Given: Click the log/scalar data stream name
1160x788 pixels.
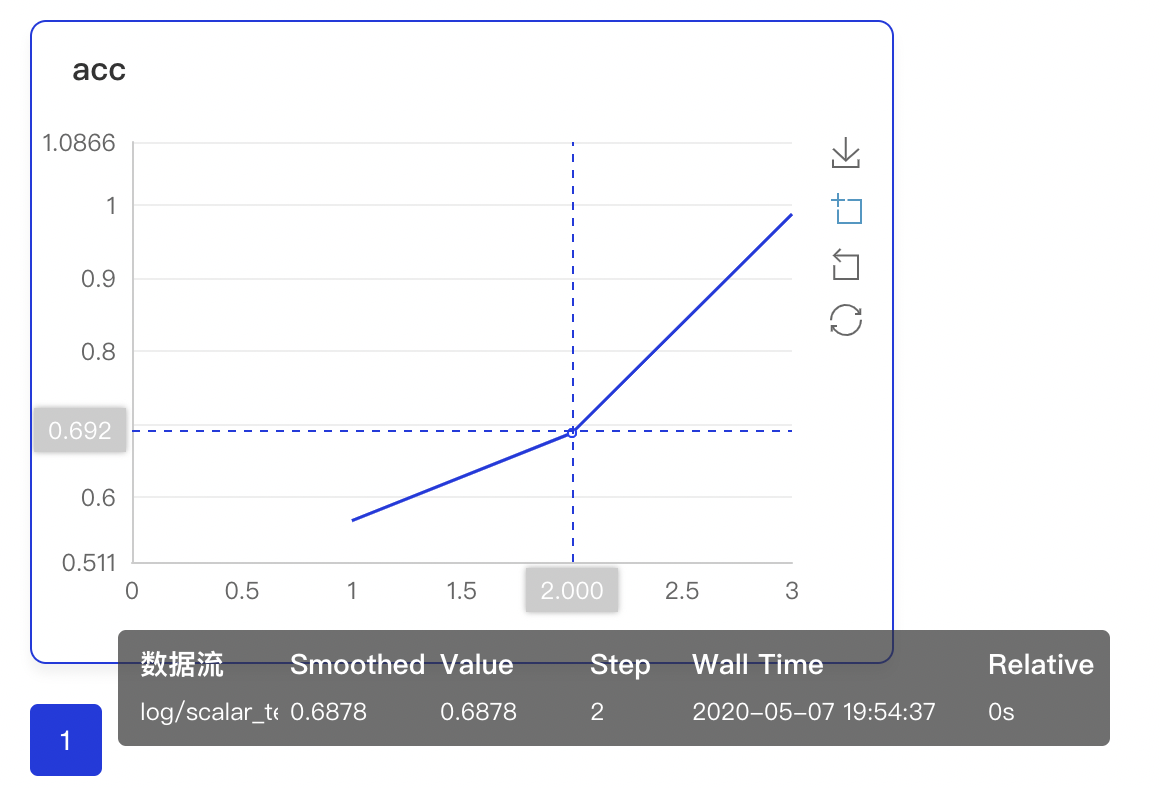Looking at the screenshot, I should (x=209, y=712).
